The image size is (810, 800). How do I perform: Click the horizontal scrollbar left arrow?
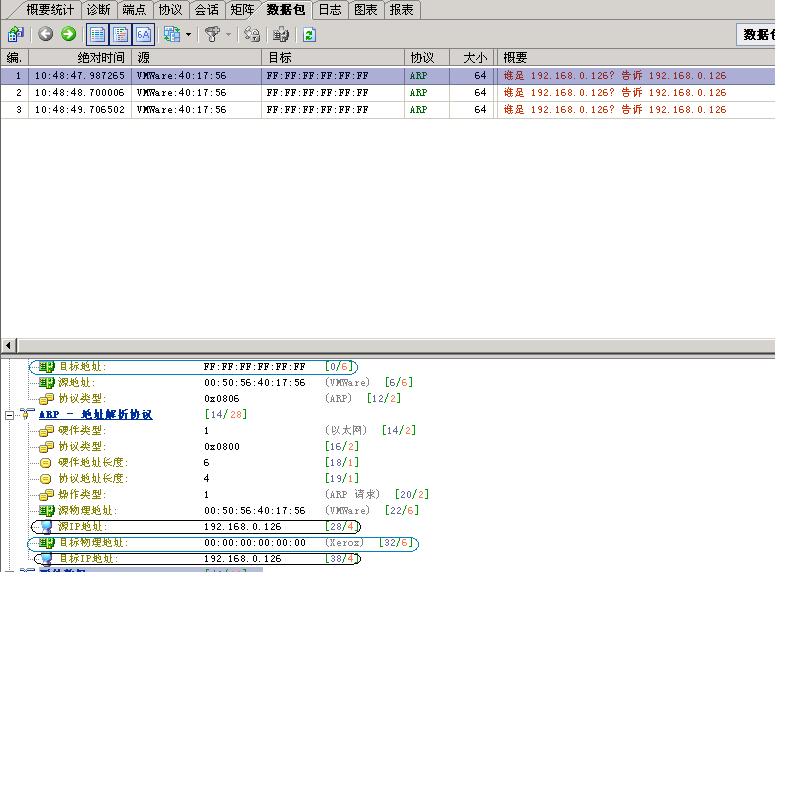point(8,343)
